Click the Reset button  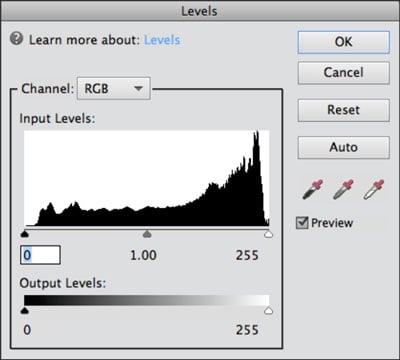(343, 110)
